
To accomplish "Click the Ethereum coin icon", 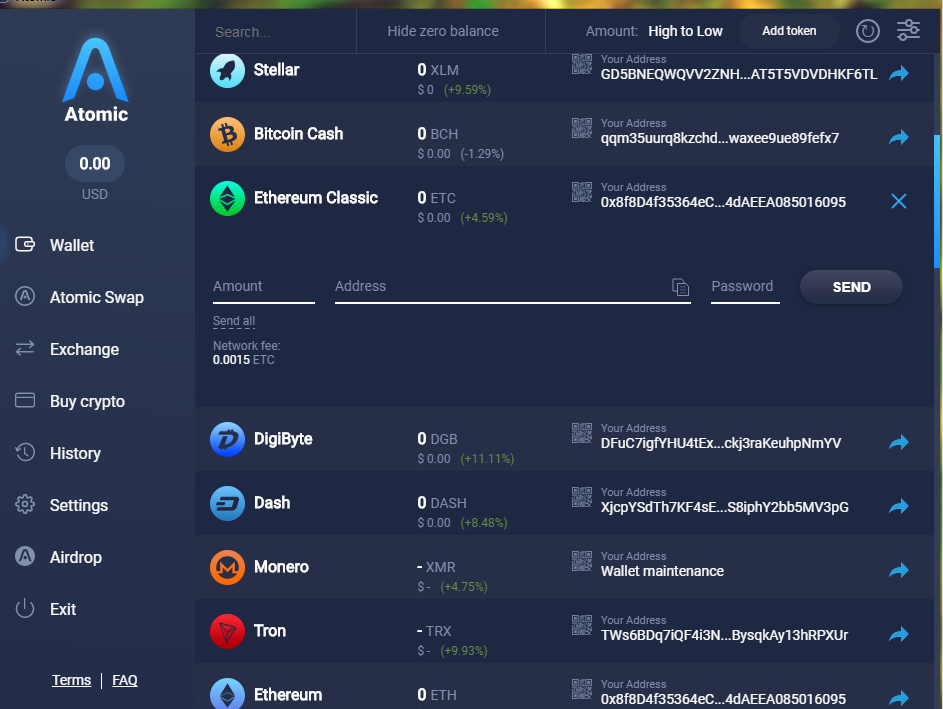I will (x=227, y=694).
